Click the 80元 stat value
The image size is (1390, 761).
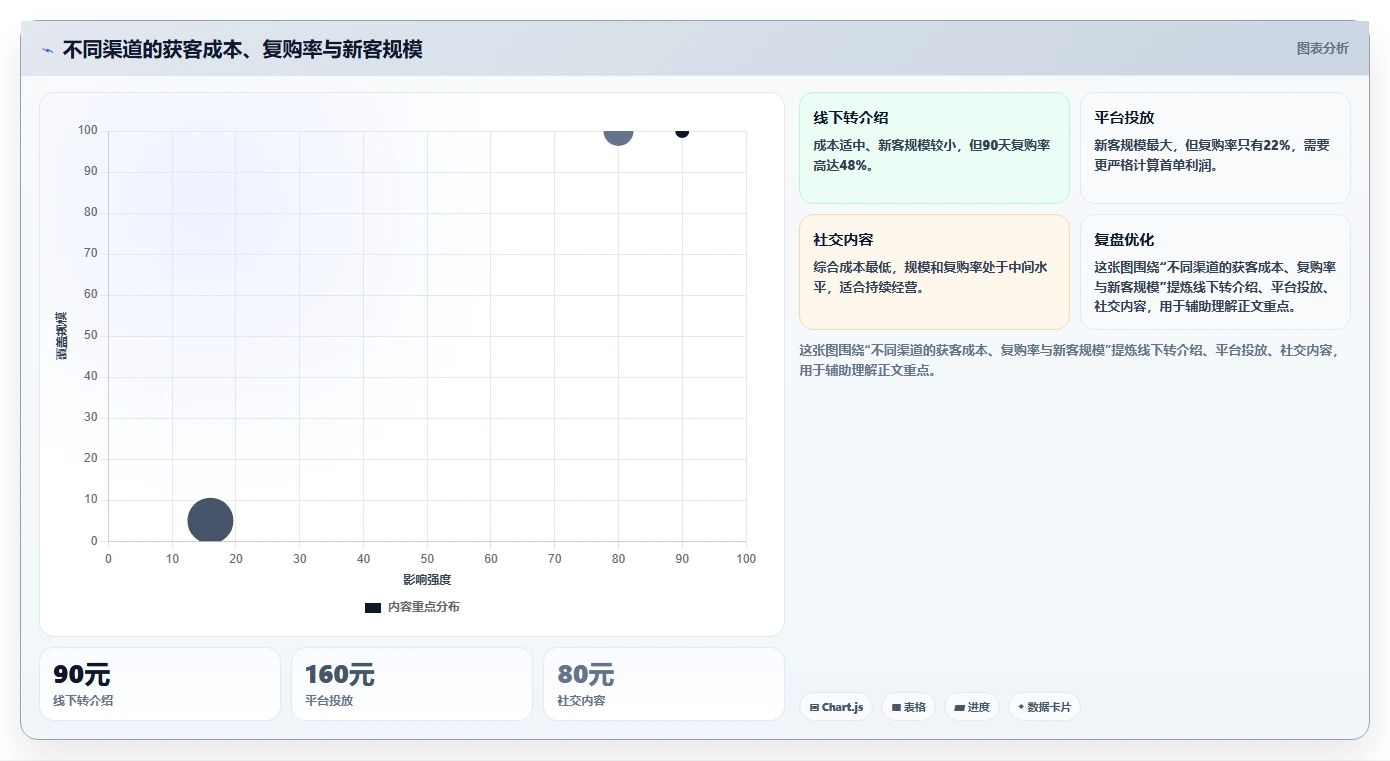(586, 675)
